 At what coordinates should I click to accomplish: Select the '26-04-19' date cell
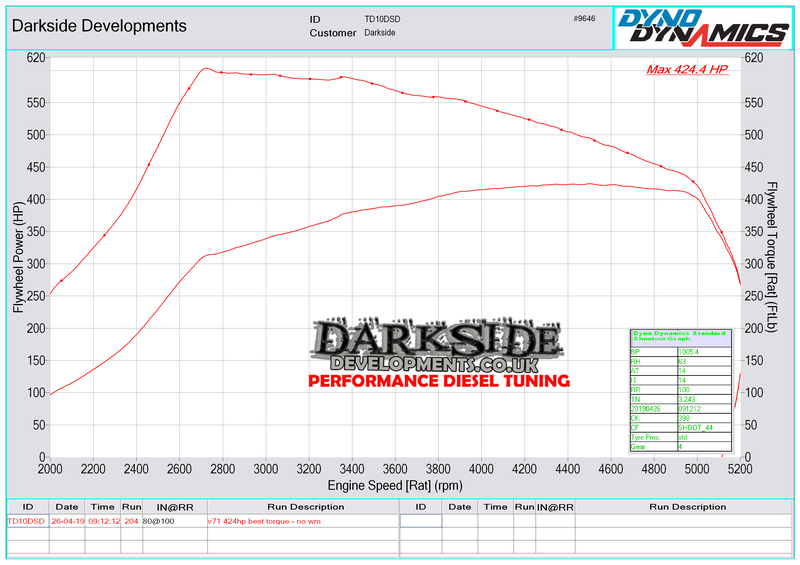click(67, 521)
